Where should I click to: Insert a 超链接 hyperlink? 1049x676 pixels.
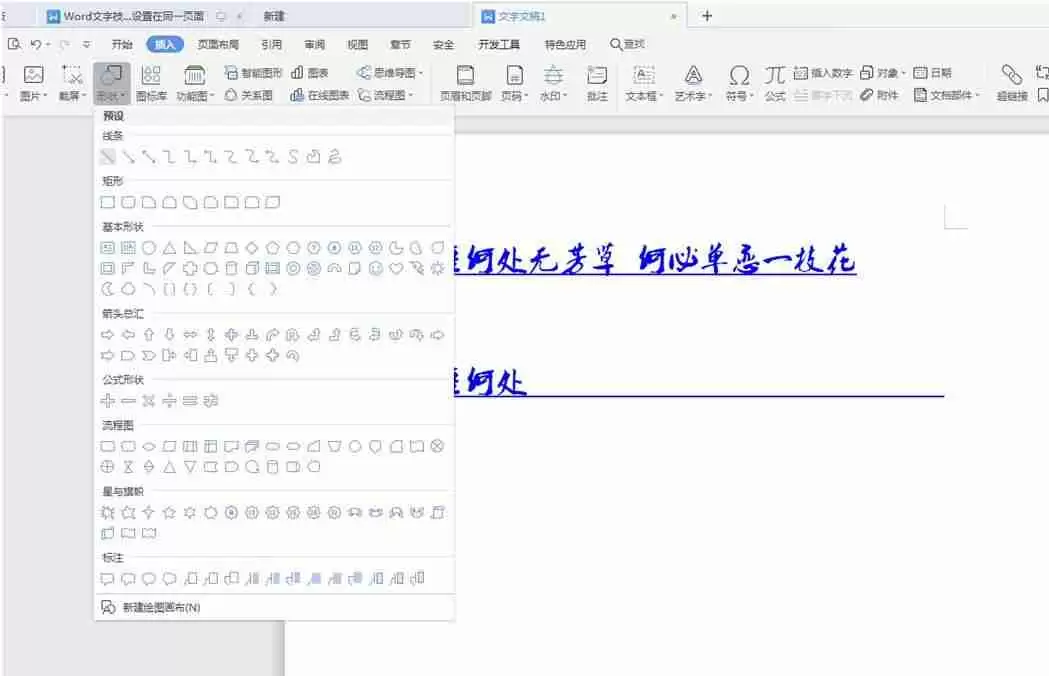[1011, 80]
